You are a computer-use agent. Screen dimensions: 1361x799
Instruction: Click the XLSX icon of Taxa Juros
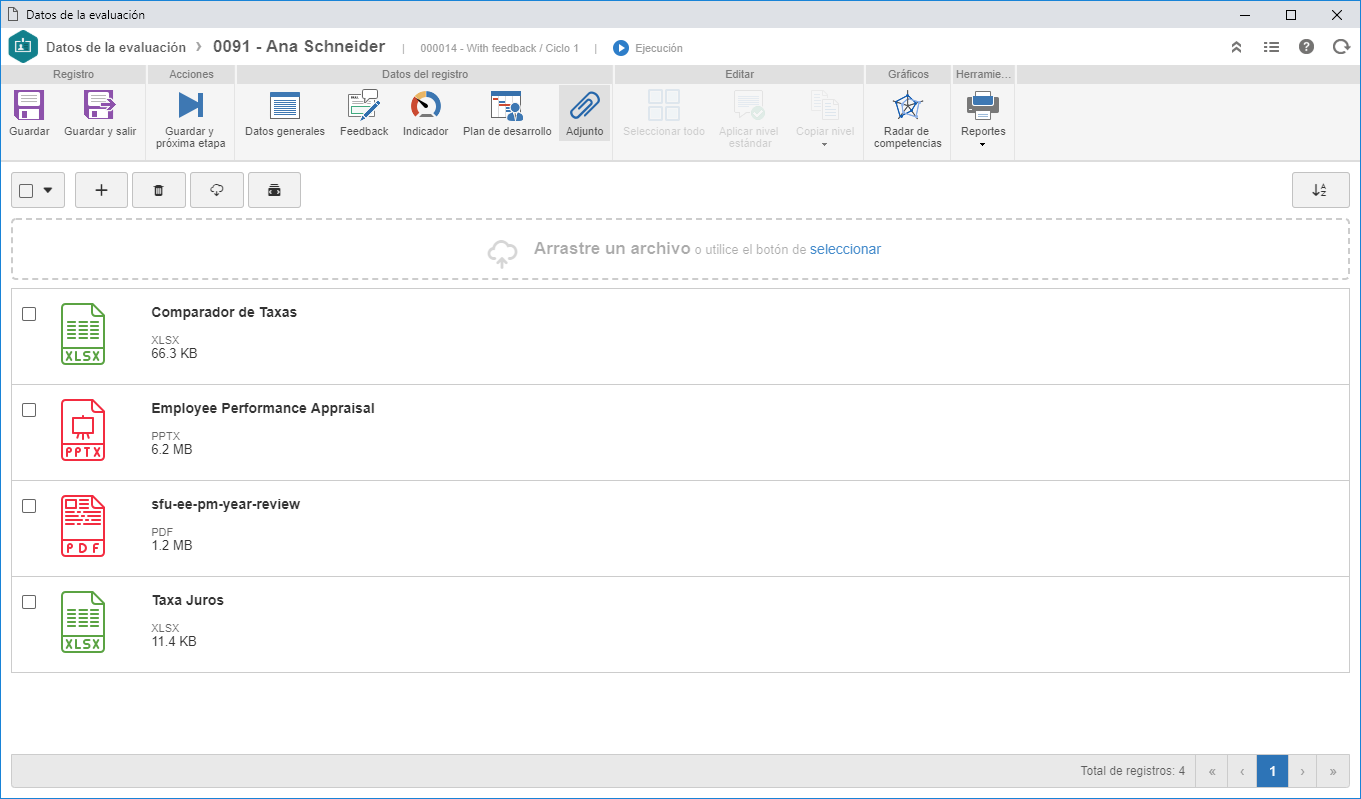pyautogui.click(x=83, y=622)
